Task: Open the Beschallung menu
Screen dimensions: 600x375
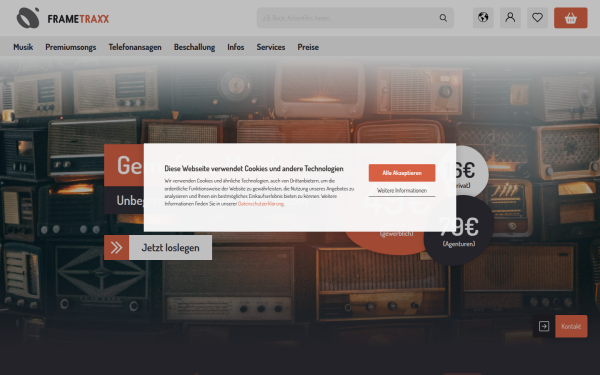Action: 194,47
